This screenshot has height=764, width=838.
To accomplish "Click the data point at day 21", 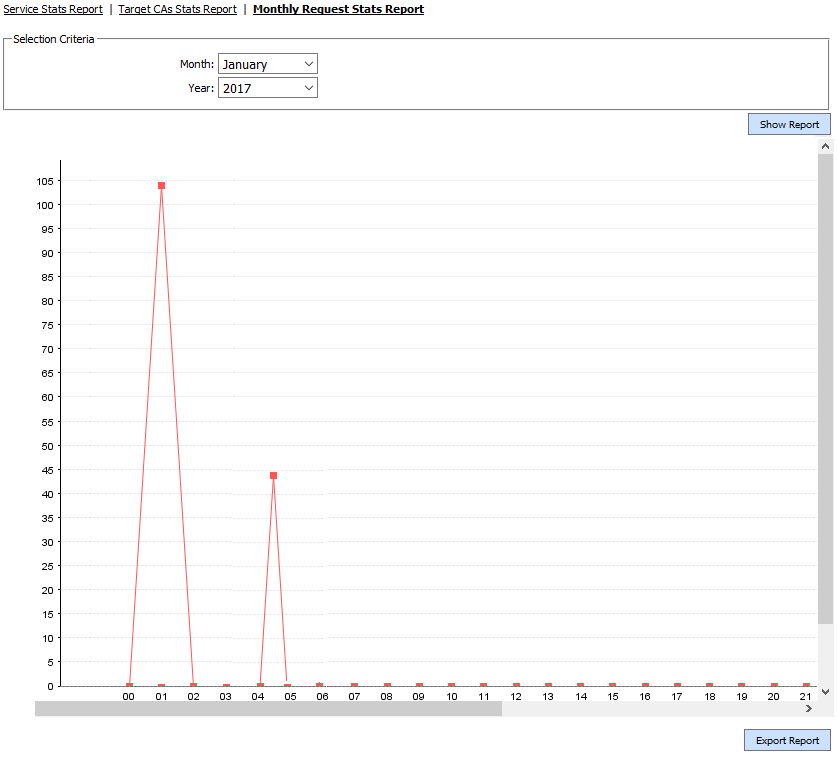I will [x=806, y=686].
